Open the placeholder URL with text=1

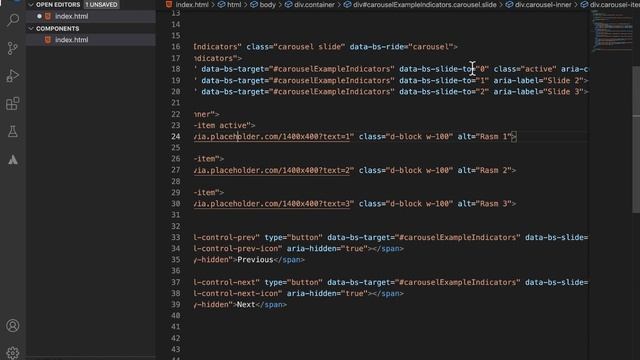tap(272, 137)
